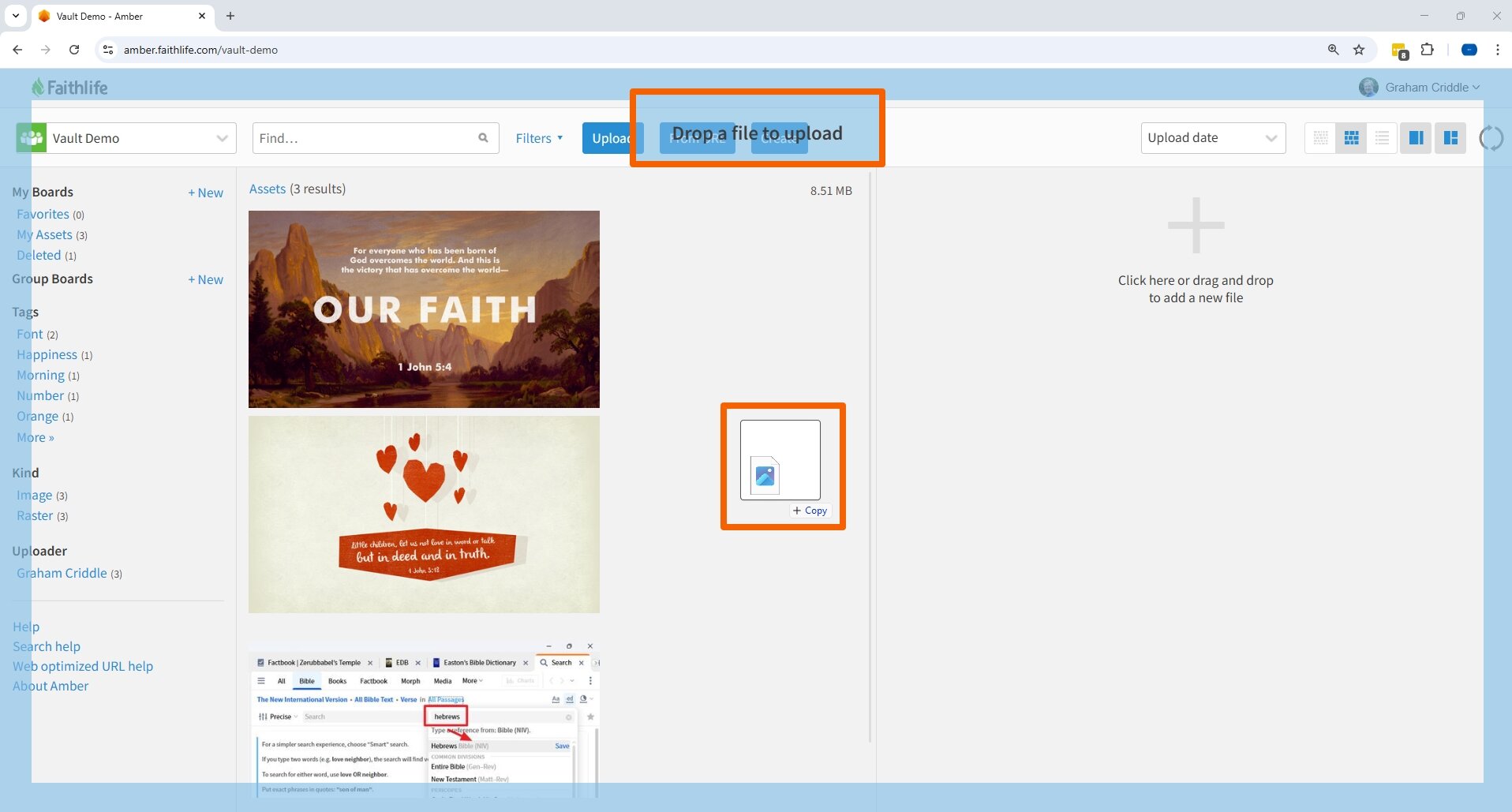Click Graham Criddle's profile avatar
The height and width of the screenshot is (812, 1512).
pos(1368,87)
